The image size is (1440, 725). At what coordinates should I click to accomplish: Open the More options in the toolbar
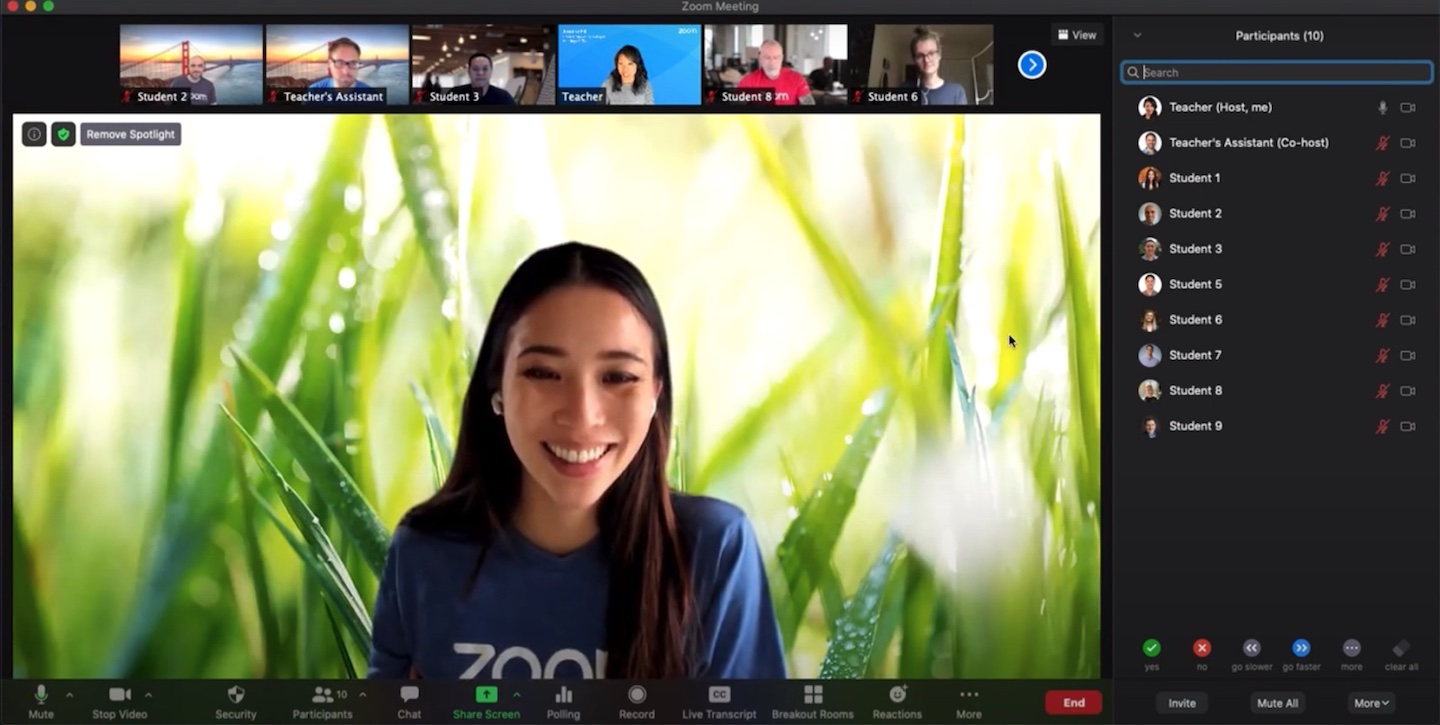pyautogui.click(x=968, y=700)
